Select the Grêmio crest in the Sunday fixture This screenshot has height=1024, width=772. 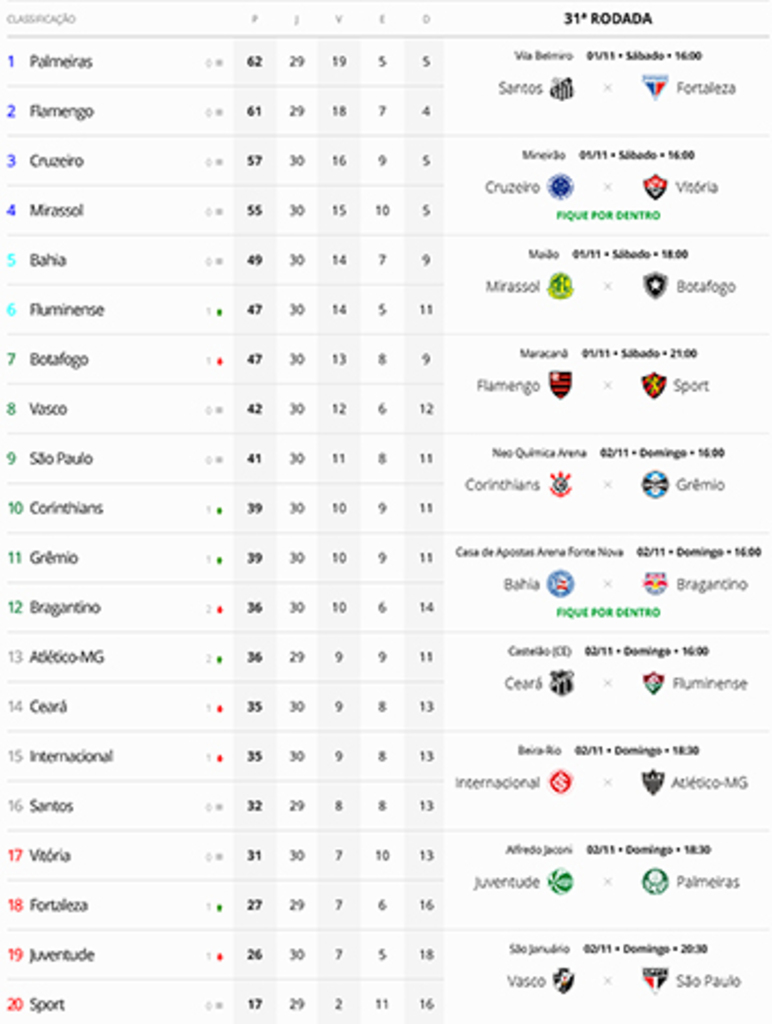[657, 484]
